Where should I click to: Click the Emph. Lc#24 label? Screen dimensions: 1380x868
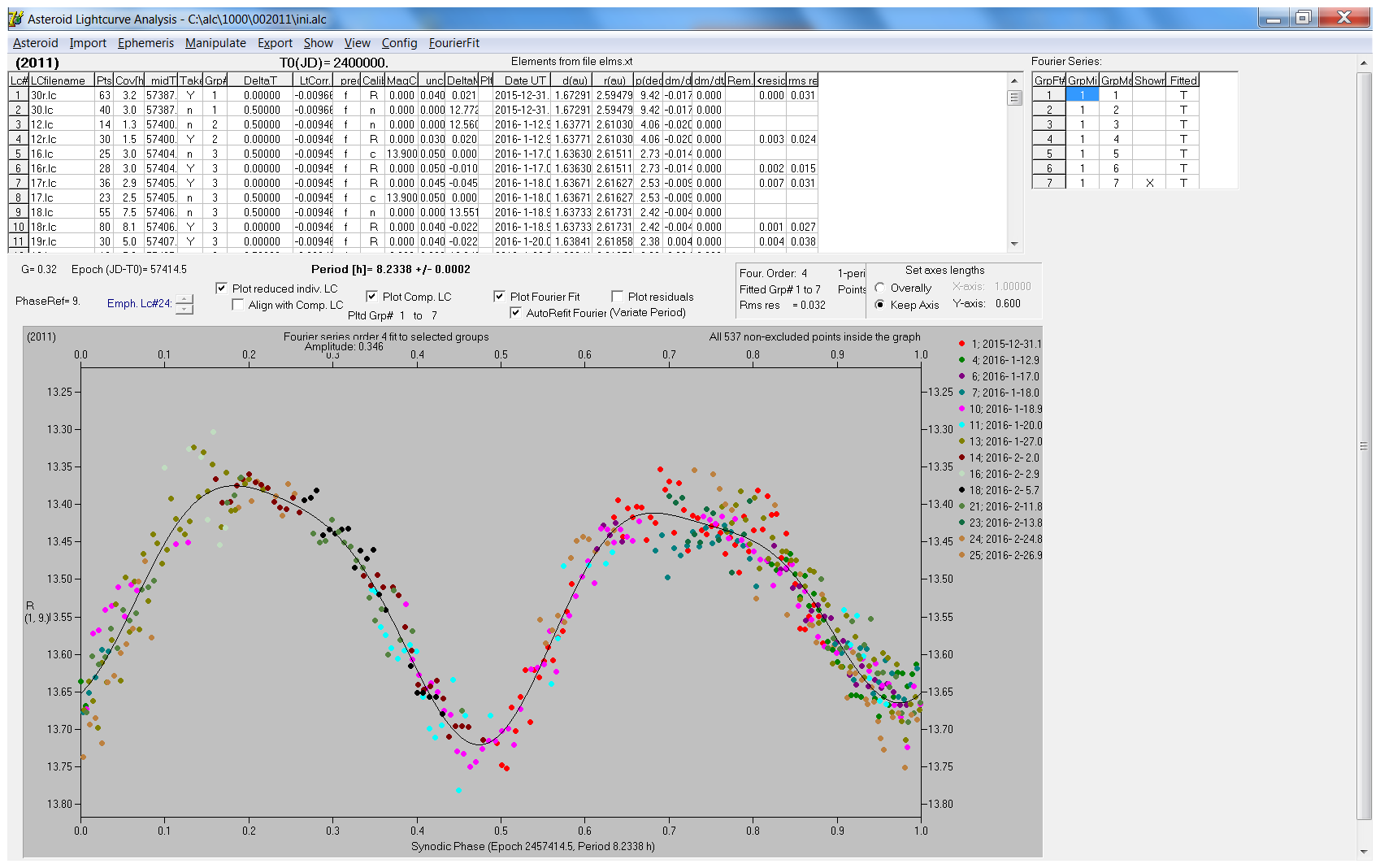[139, 303]
